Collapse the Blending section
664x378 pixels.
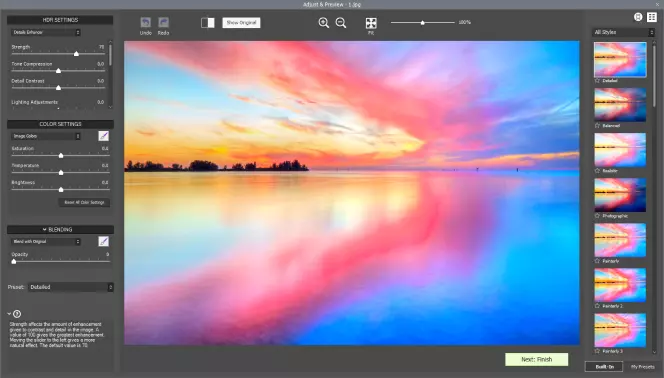44,229
